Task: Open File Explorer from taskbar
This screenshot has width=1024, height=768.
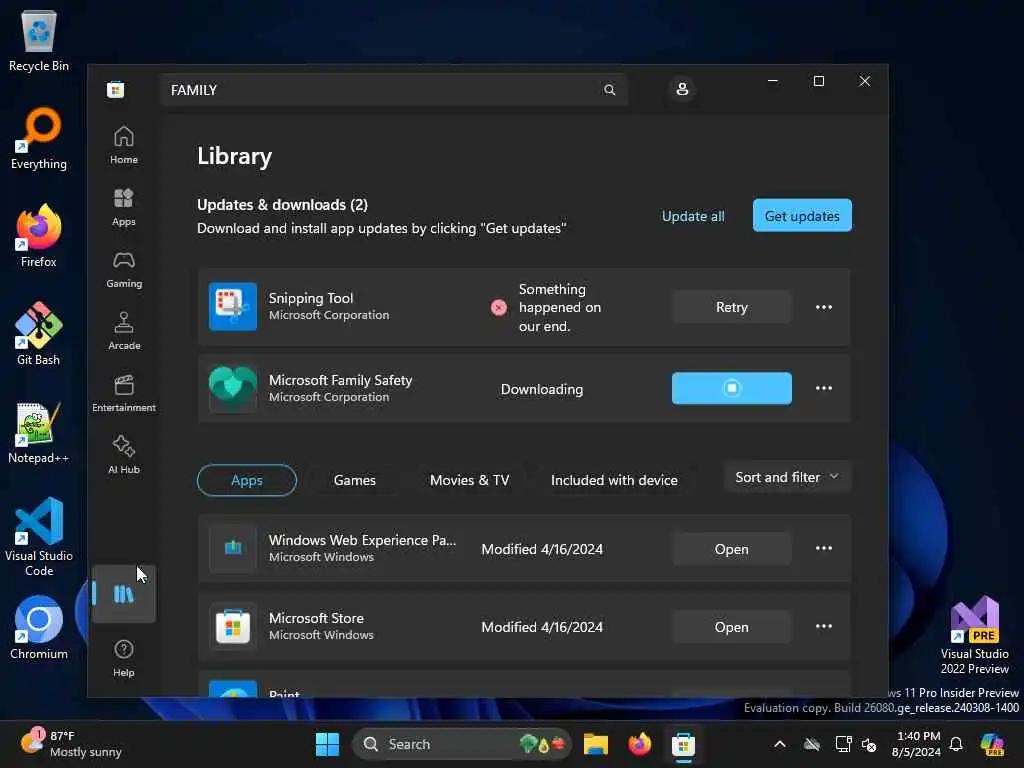Action: pyautogui.click(x=596, y=744)
